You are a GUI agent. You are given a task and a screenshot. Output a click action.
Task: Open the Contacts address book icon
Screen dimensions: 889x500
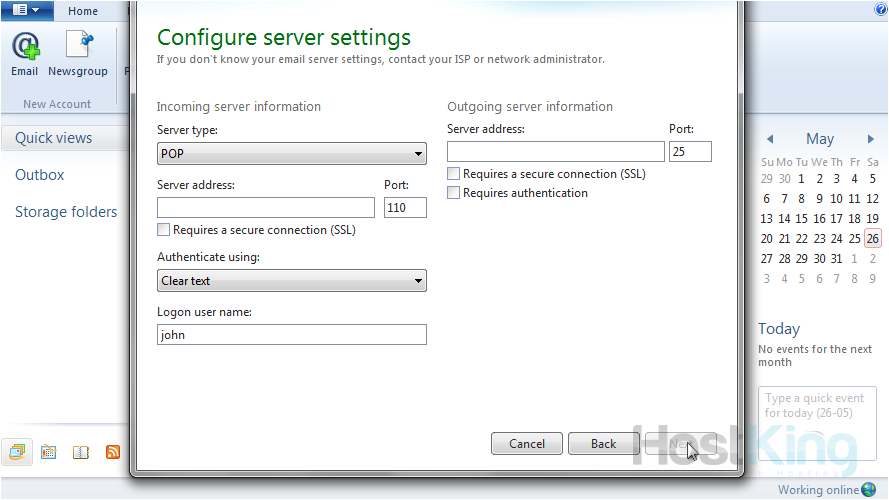click(81, 452)
